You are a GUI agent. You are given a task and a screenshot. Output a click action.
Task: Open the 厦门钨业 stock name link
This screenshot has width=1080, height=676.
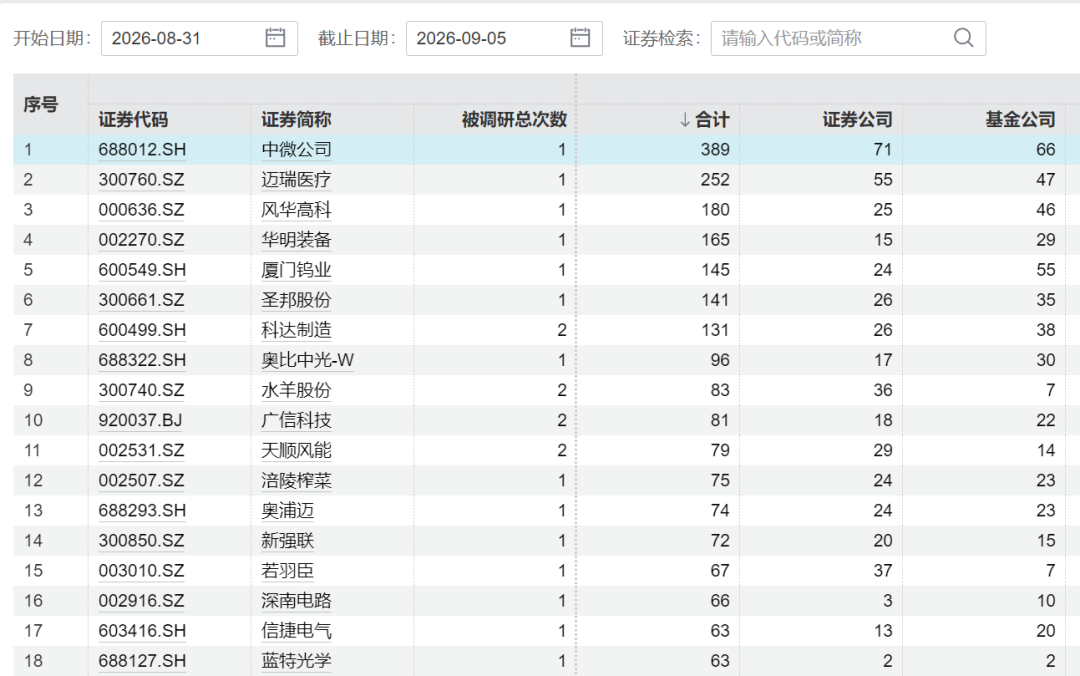tap(296, 270)
